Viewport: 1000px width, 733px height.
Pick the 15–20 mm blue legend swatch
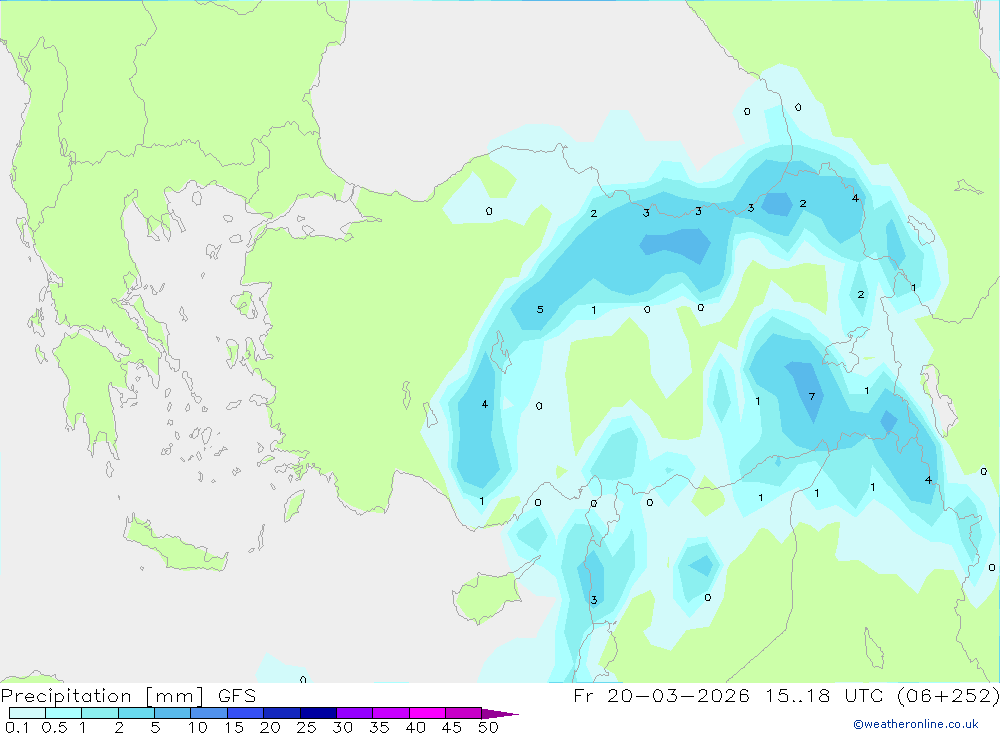(245, 713)
